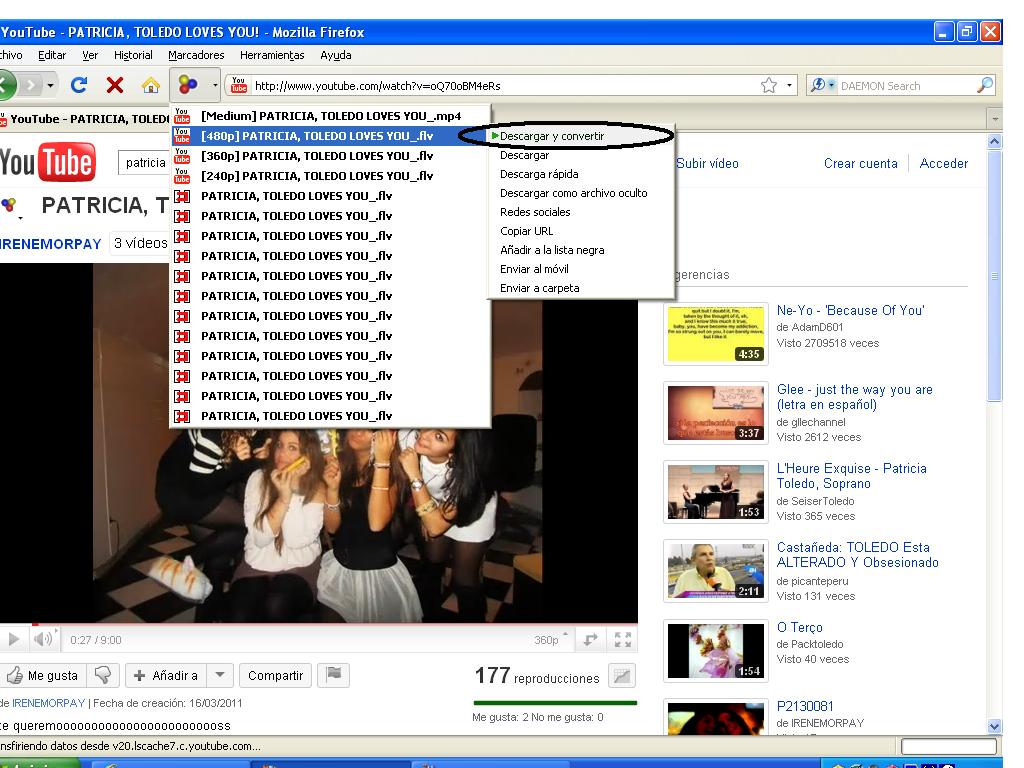Open the Herramientas menu
This screenshot has width=1024, height=768.
272,56
